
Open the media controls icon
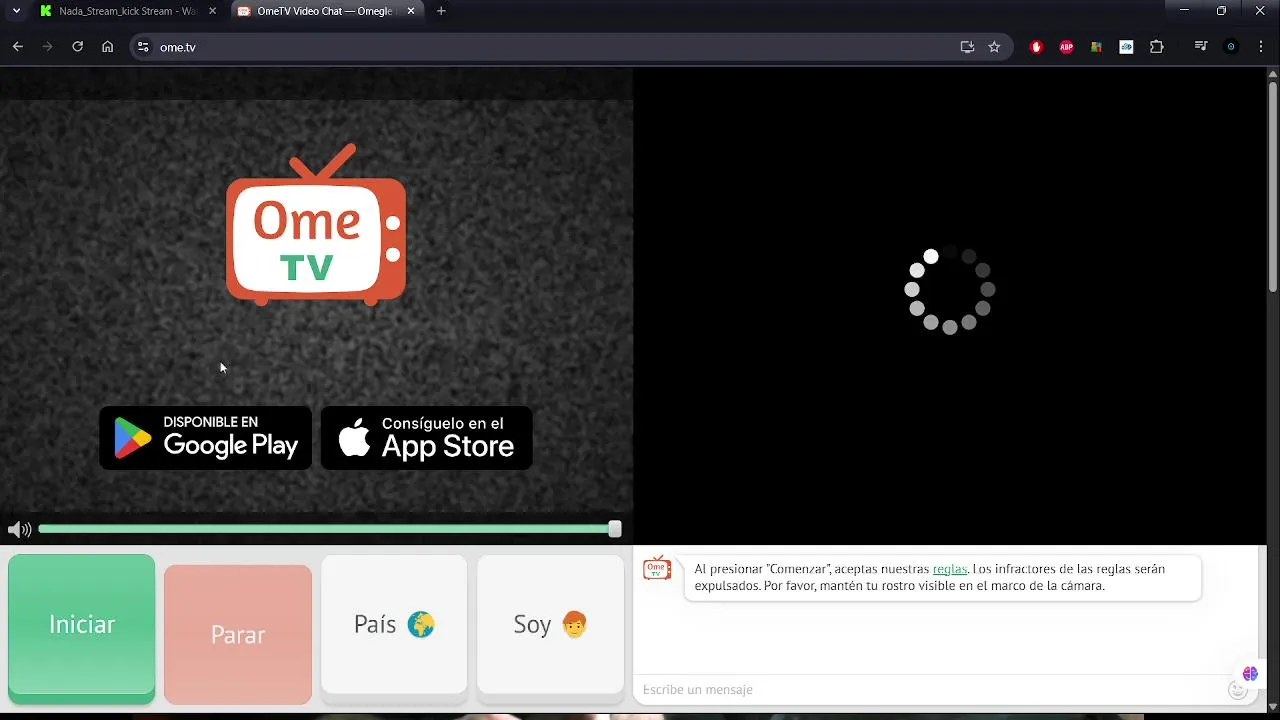(1201, 47)
